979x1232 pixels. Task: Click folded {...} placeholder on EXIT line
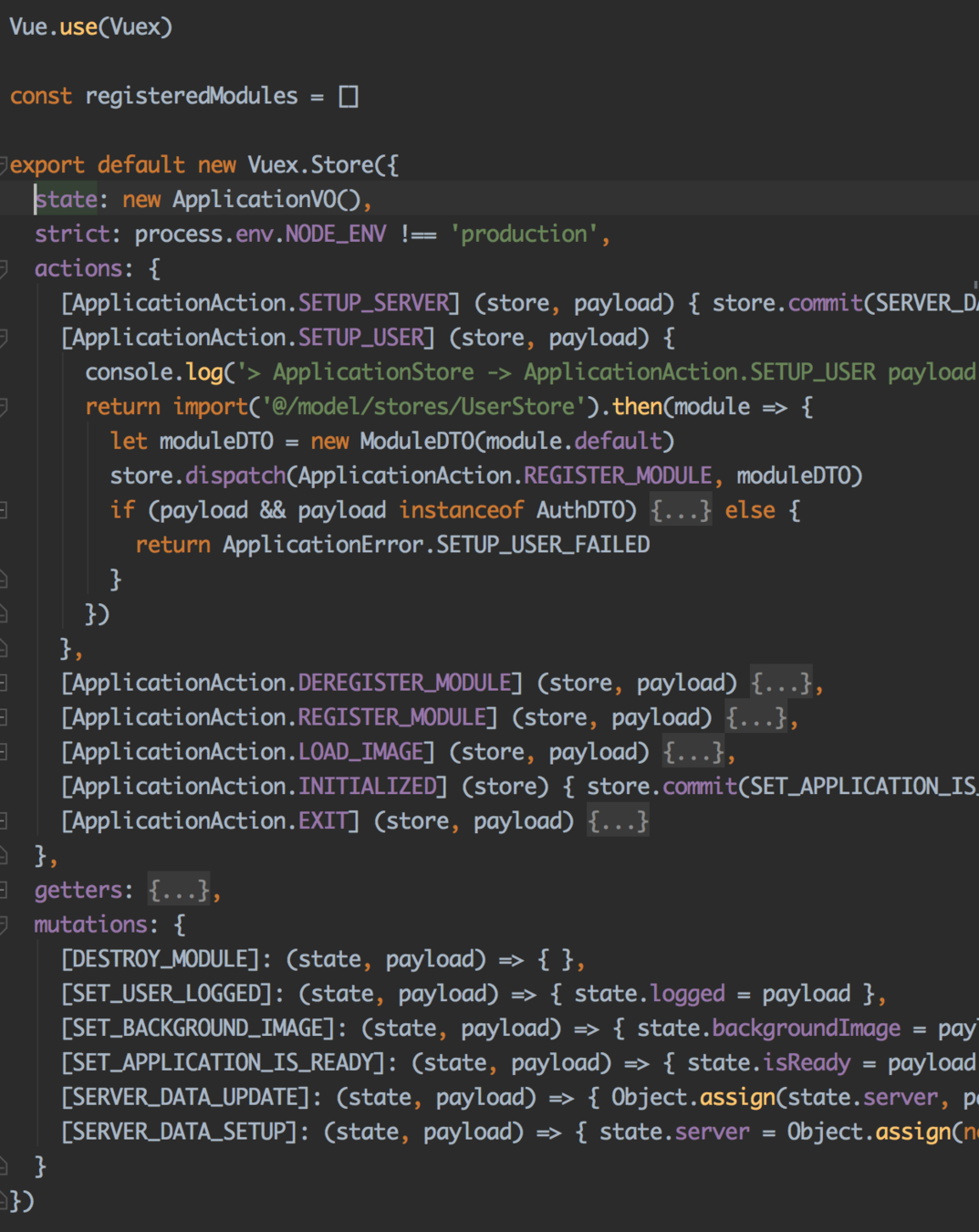tap(619, 821)
